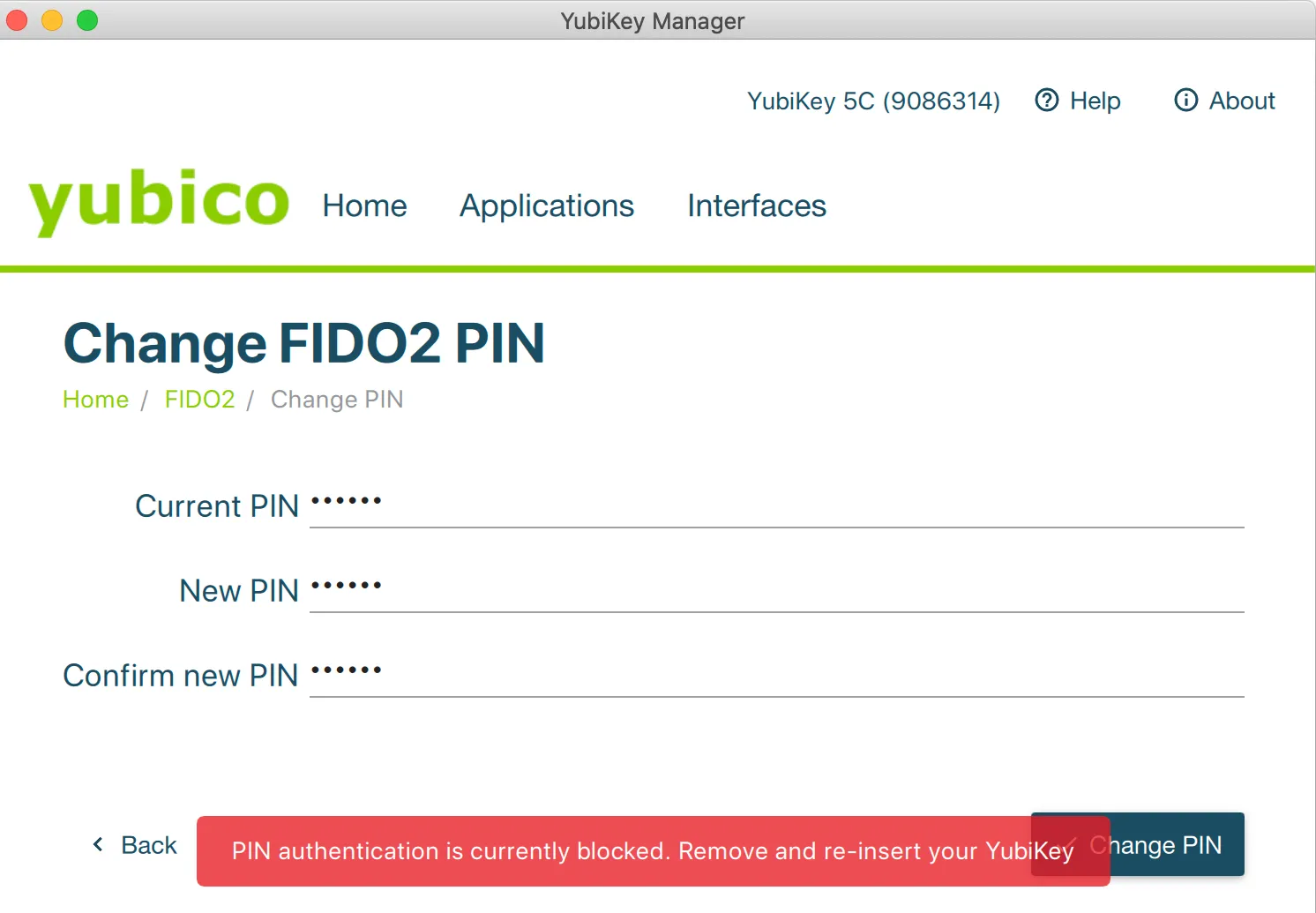
Task: Close the YubiKey Manager window
Action: 17,20
